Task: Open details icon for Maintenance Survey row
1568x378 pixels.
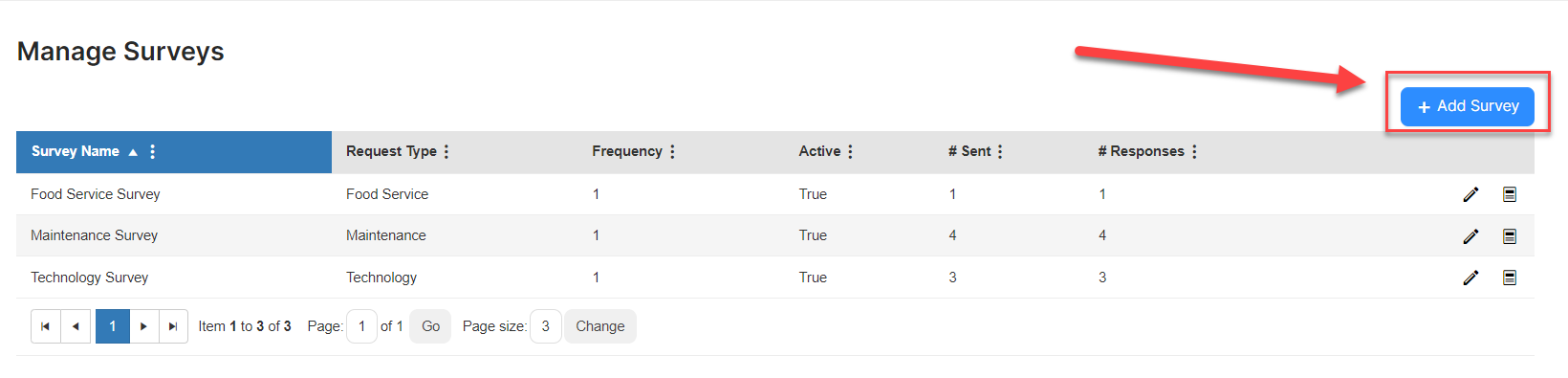Action: click(1510, 236)
